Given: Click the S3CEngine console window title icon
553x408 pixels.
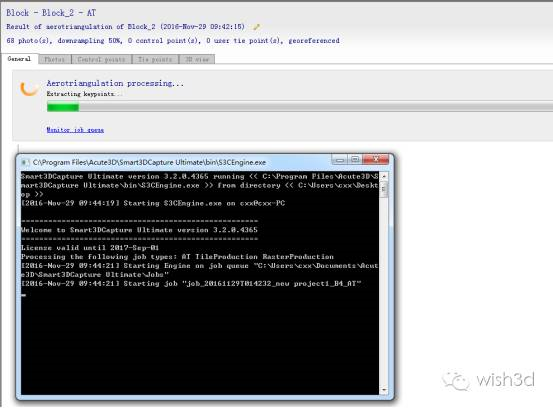Looking at the screenshot, I should click(24, 163).
